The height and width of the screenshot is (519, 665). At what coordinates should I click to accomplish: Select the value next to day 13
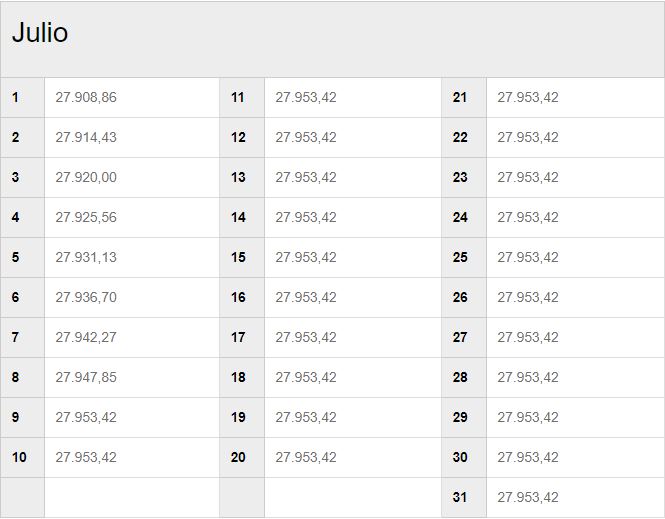pos(306,178)
